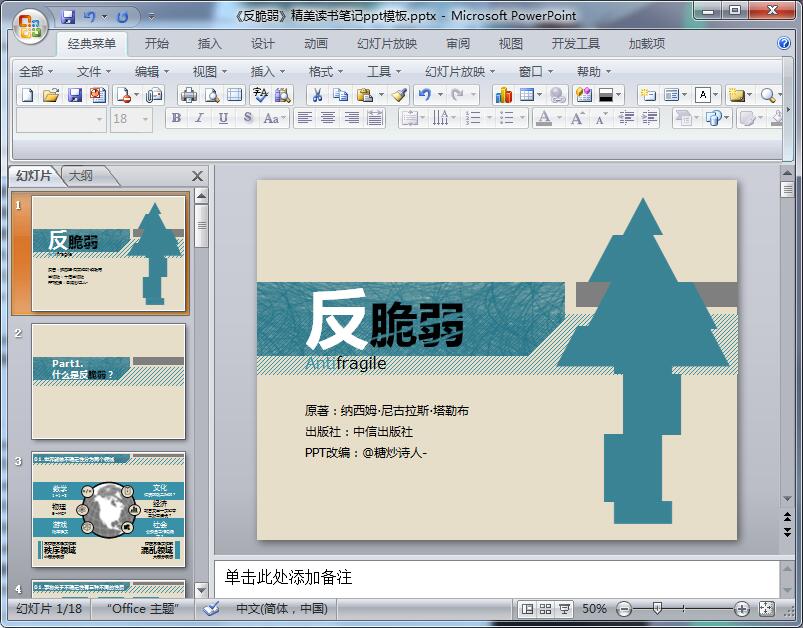
Task: Click the zoom in plus button
Action: click(741, 609)
